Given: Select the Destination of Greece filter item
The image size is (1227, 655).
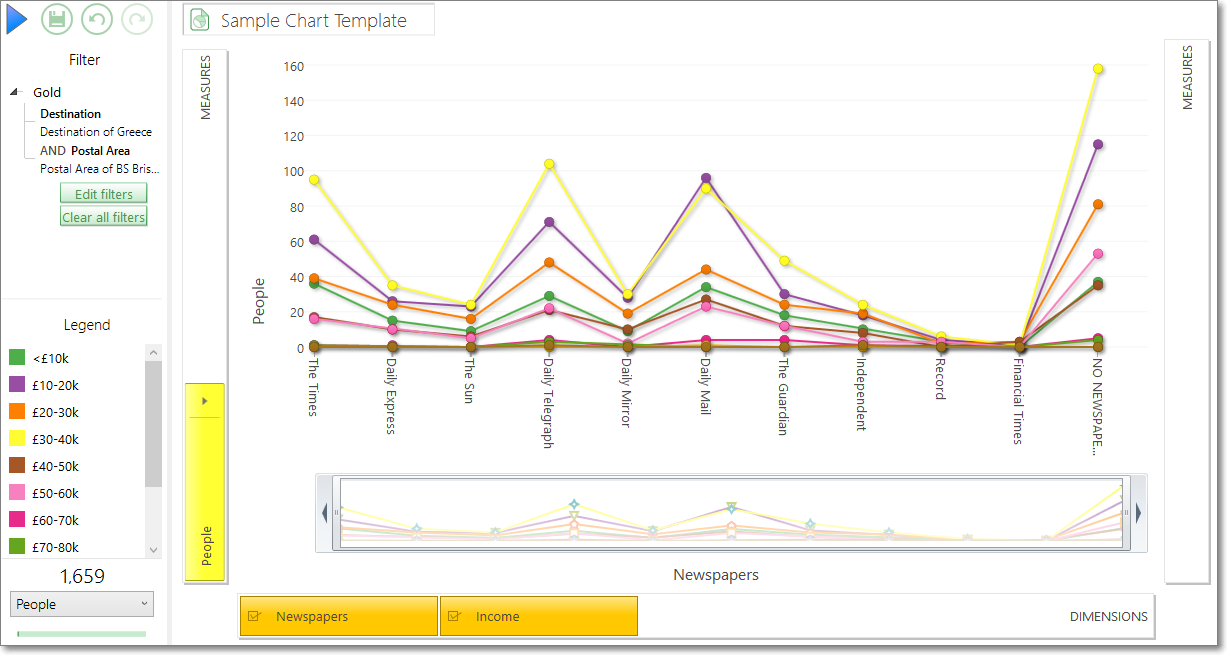Looking at the screenshot, I should 96,132.
